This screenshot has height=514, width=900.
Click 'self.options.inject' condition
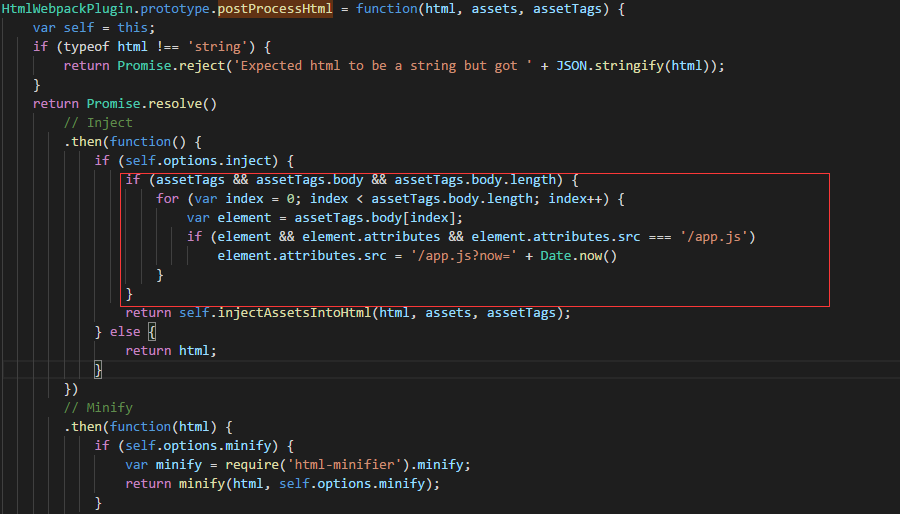197,161
